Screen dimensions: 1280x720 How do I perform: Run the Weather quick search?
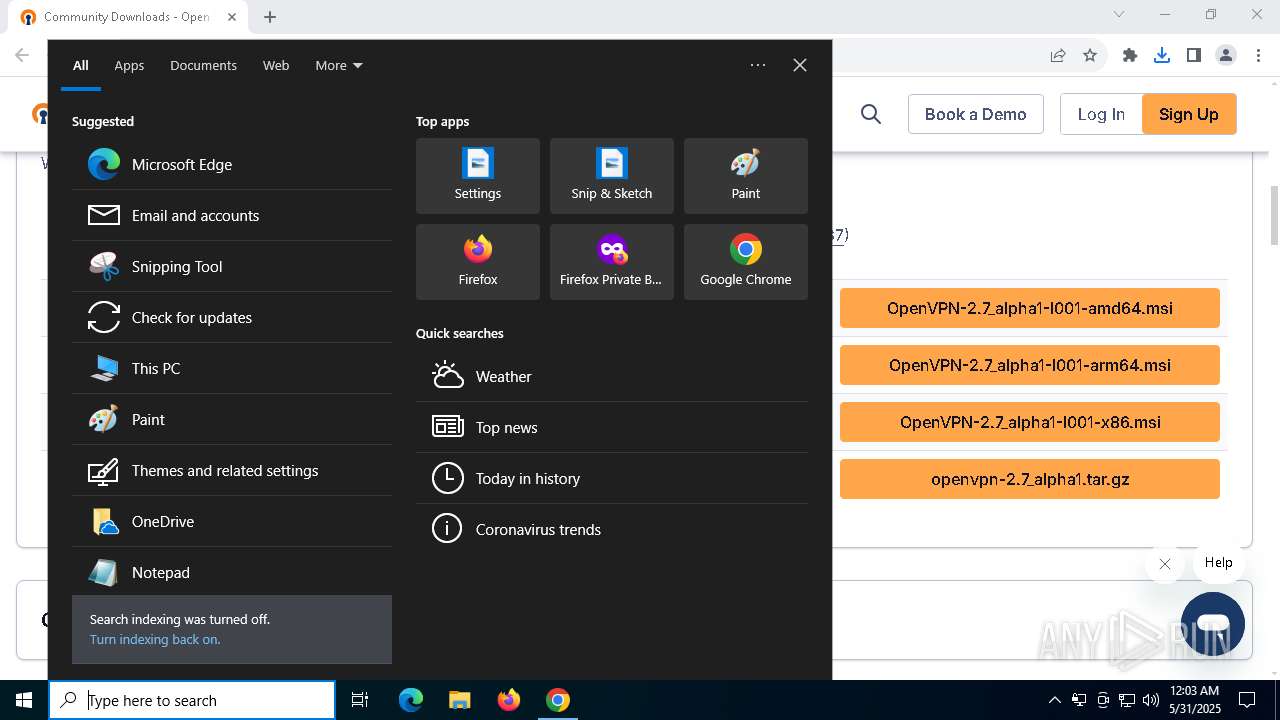(612, 377)
